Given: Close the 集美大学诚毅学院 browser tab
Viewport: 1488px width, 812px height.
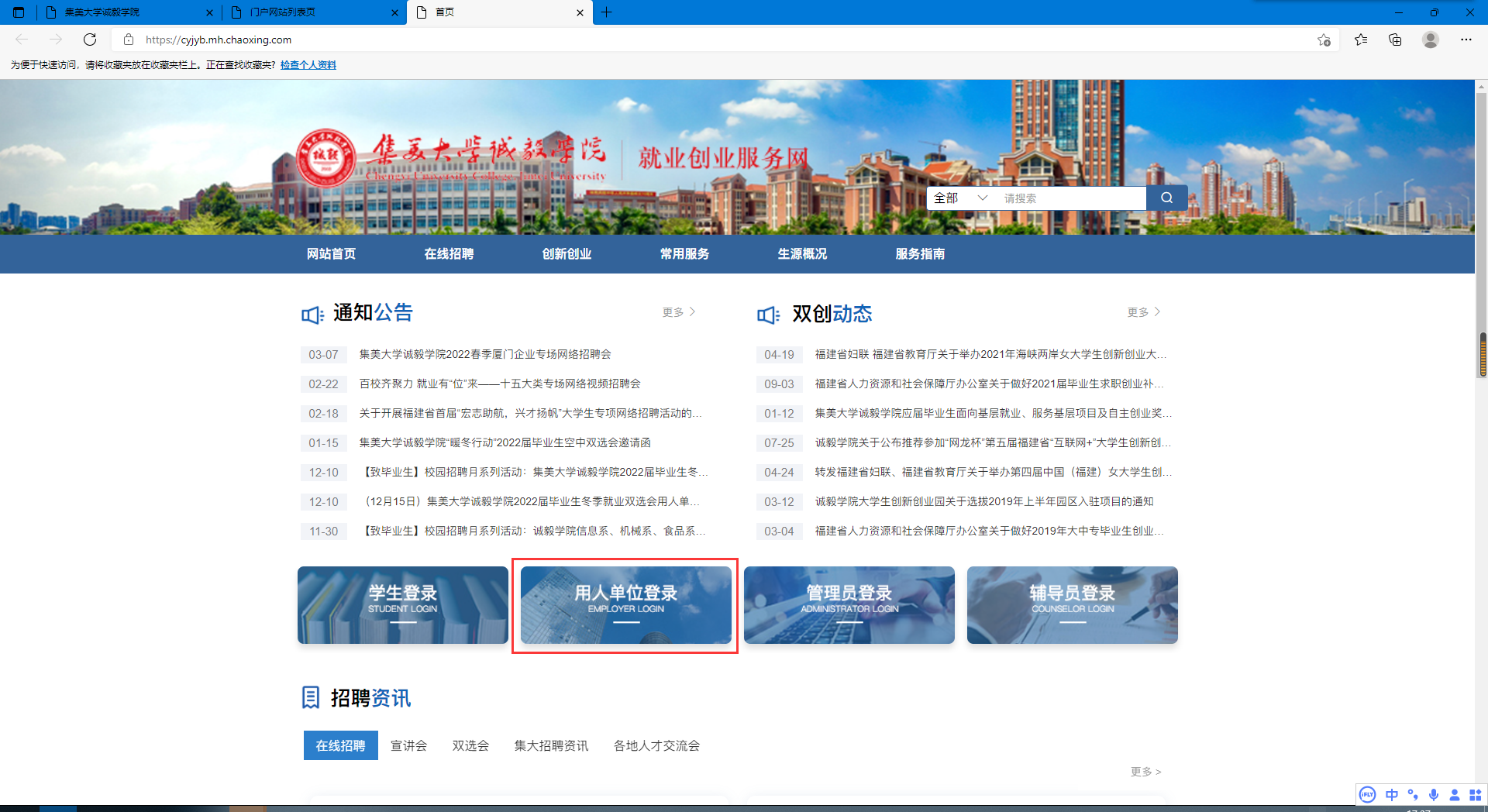Looking at the screenshot, I should point(209,12).
